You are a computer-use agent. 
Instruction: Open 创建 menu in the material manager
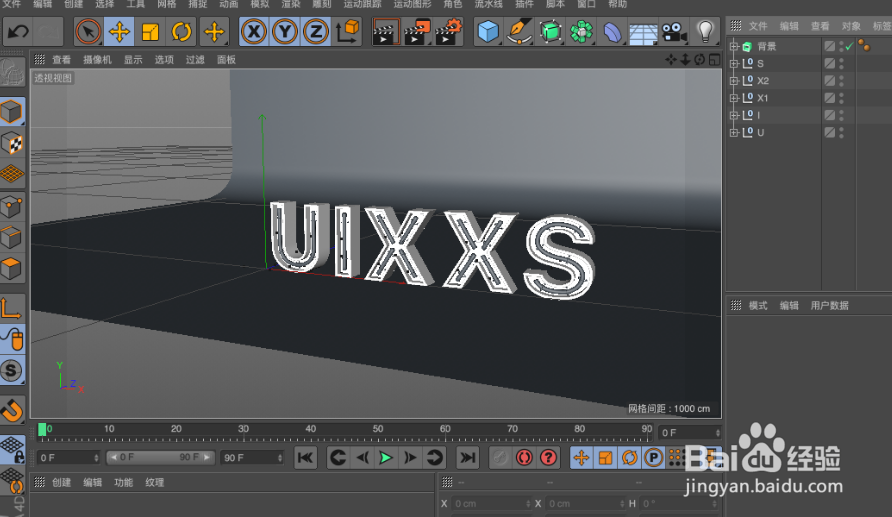61,482
